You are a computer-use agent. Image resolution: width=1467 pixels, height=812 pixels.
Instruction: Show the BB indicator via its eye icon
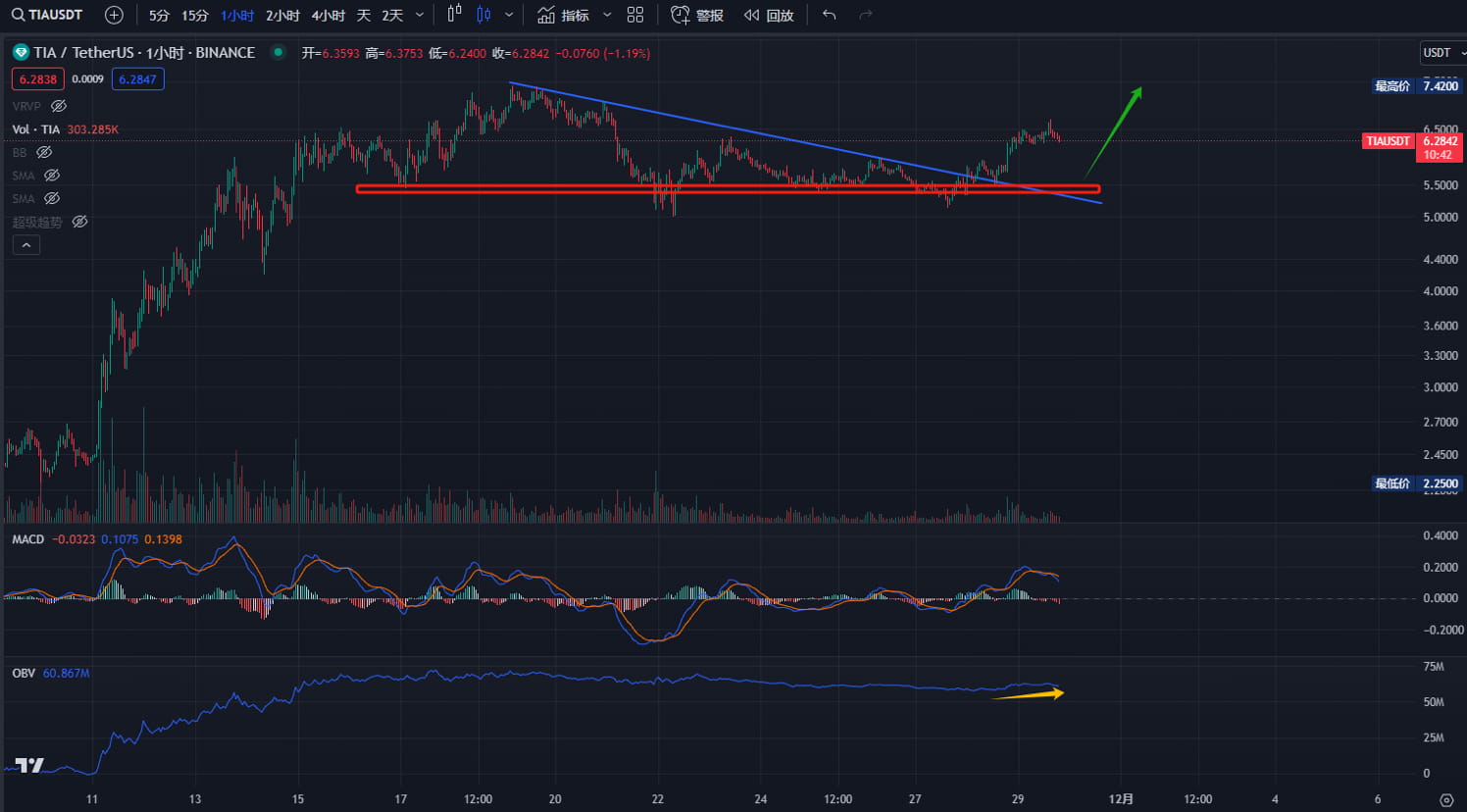[44, 152]
